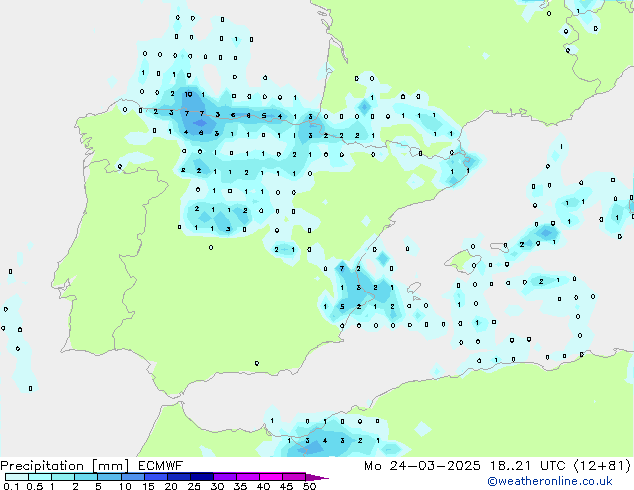
Task: Click the 'UTC' text in the header
Action: pos(553,466)
